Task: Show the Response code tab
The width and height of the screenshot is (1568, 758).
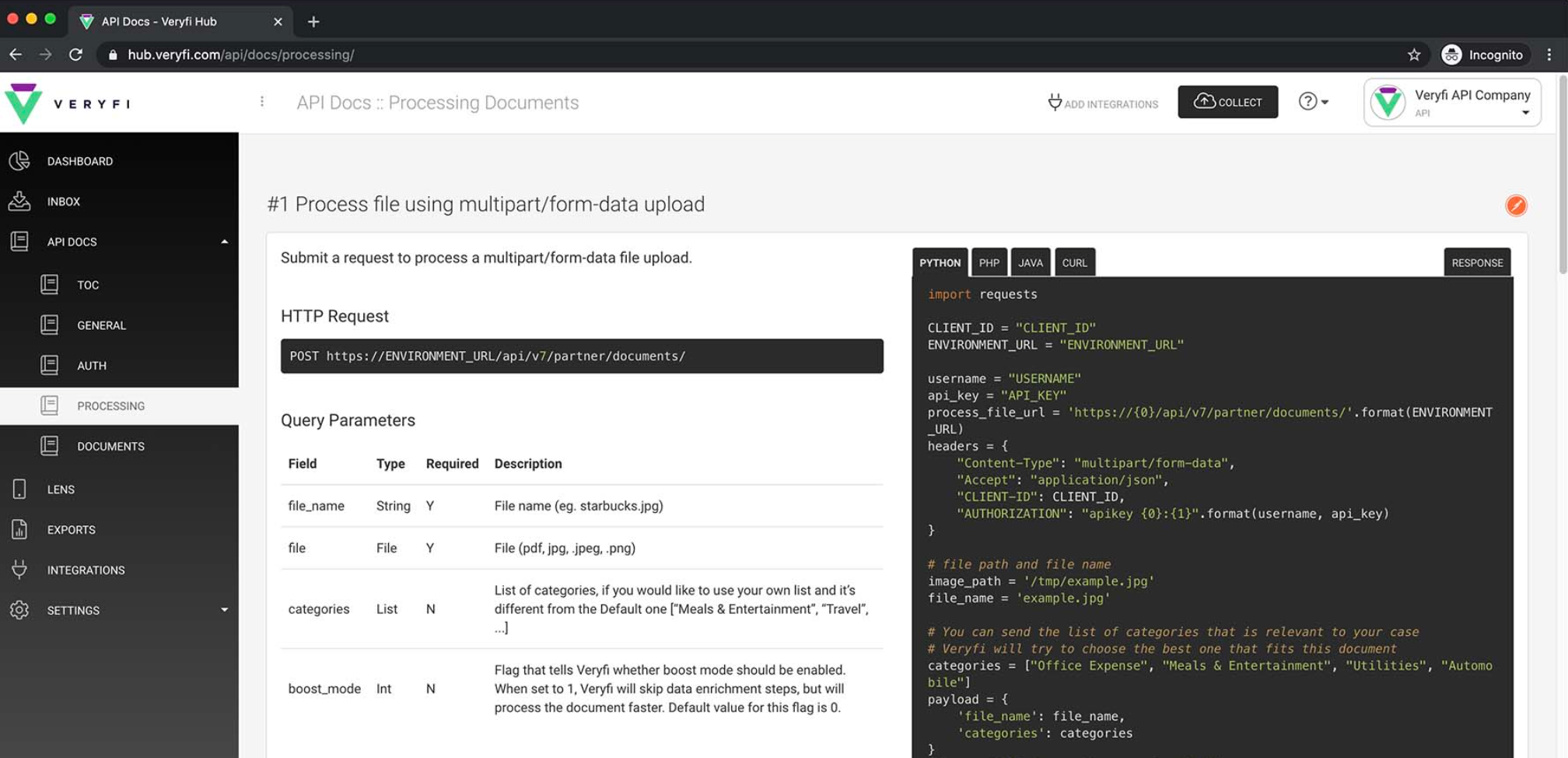Action: point(1477,263)
